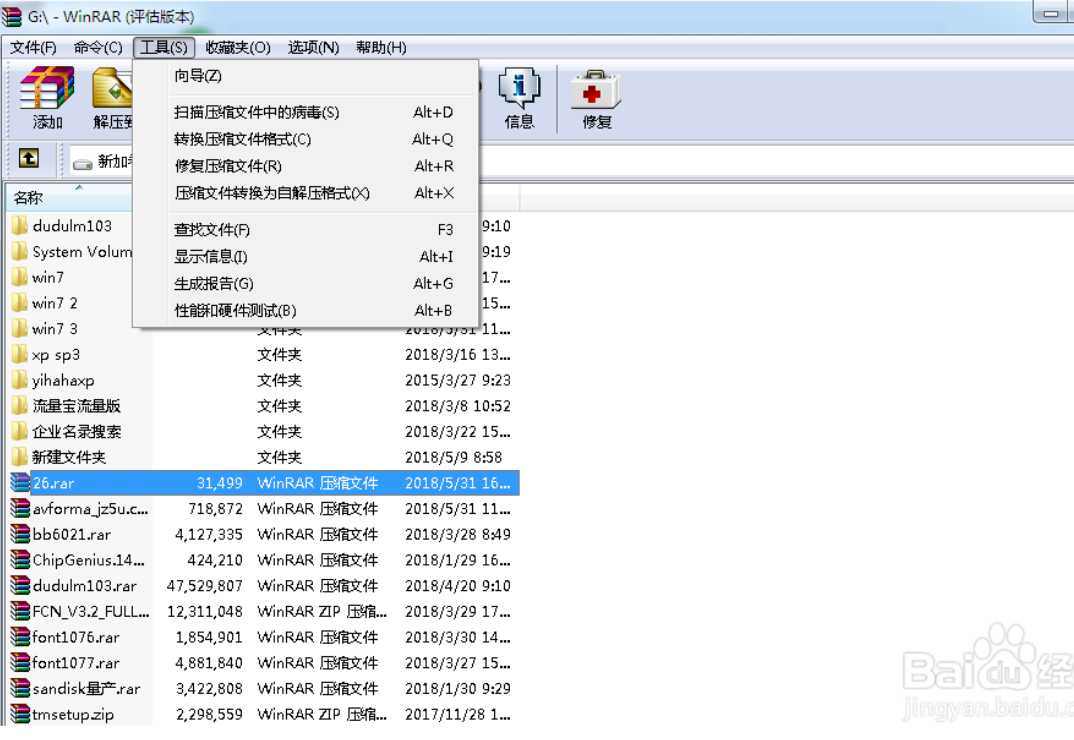Select 显示信息(I) menu entry
This screenshot has width=1074, height=740.
[305, 256]
